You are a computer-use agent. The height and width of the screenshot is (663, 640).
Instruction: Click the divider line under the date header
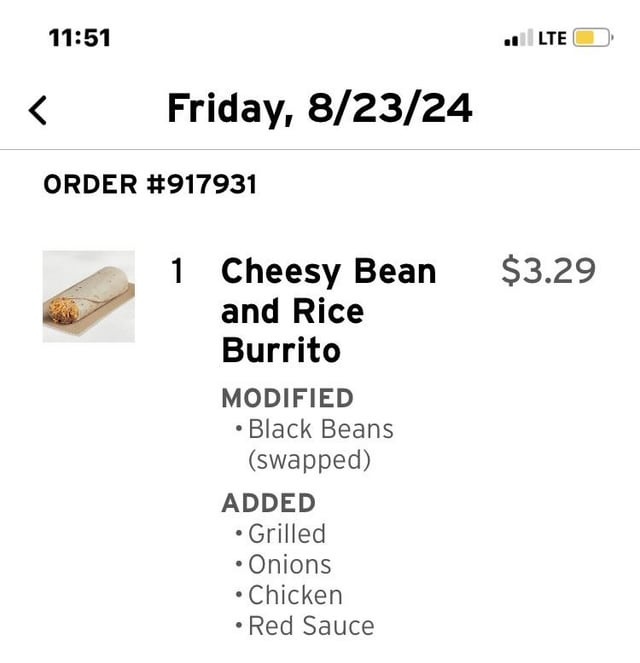click(320, 150)
